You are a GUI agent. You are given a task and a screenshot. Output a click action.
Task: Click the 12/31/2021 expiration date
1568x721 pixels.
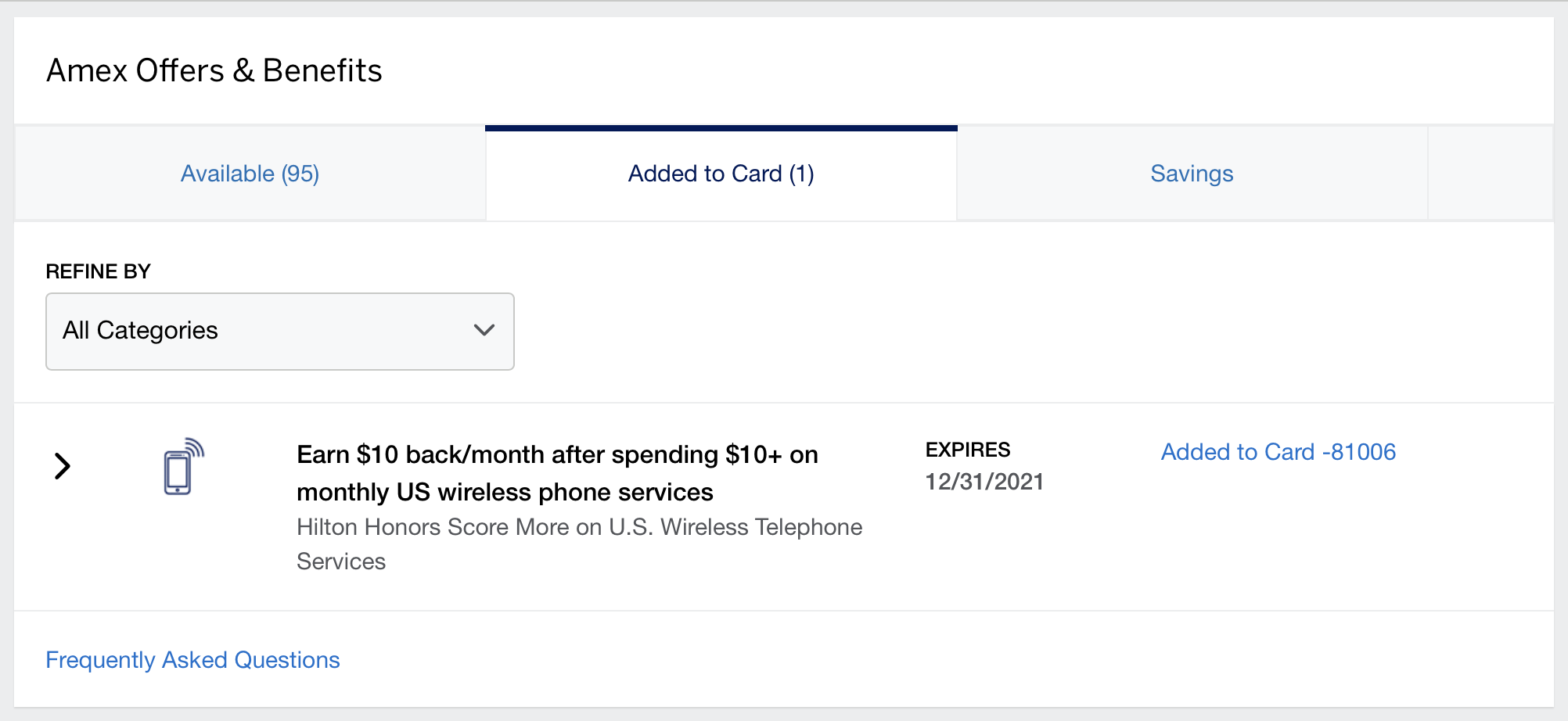coord(984,482)
